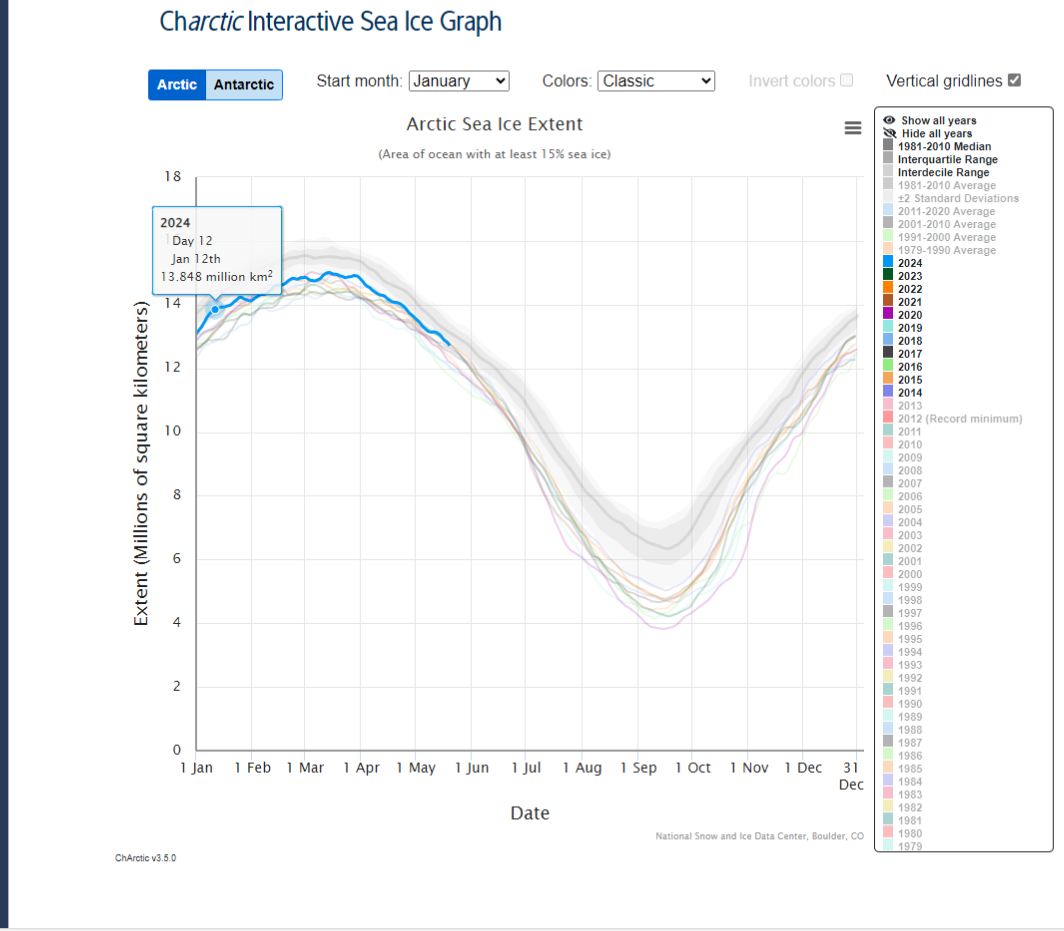The width and height of the screenshot is (1064, 931).
Task: Open the Colors Classic dropdown
Action: tap(656, 81)
